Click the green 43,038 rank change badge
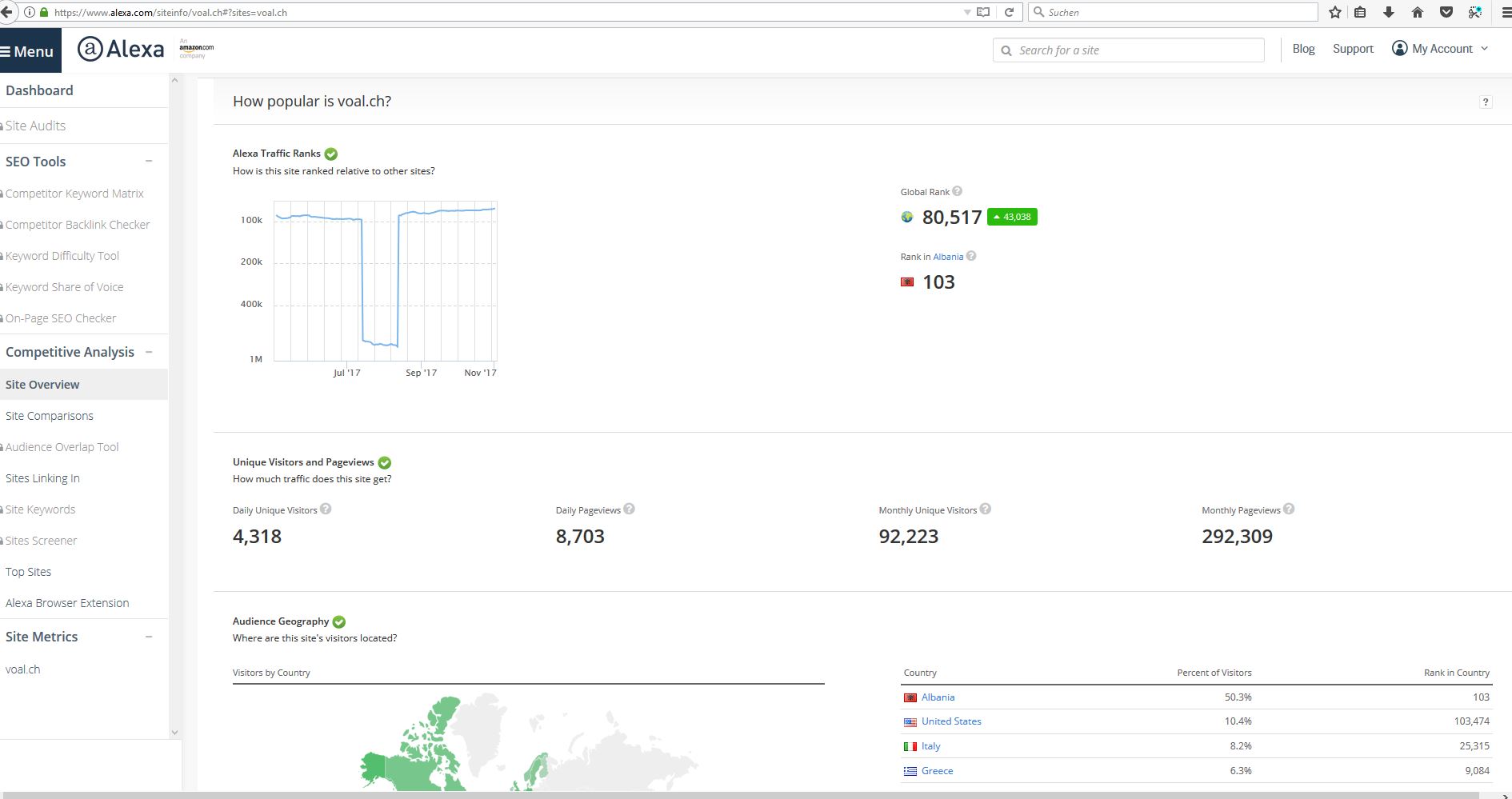Screen dimensions: 1512x799 (1012, 217)
